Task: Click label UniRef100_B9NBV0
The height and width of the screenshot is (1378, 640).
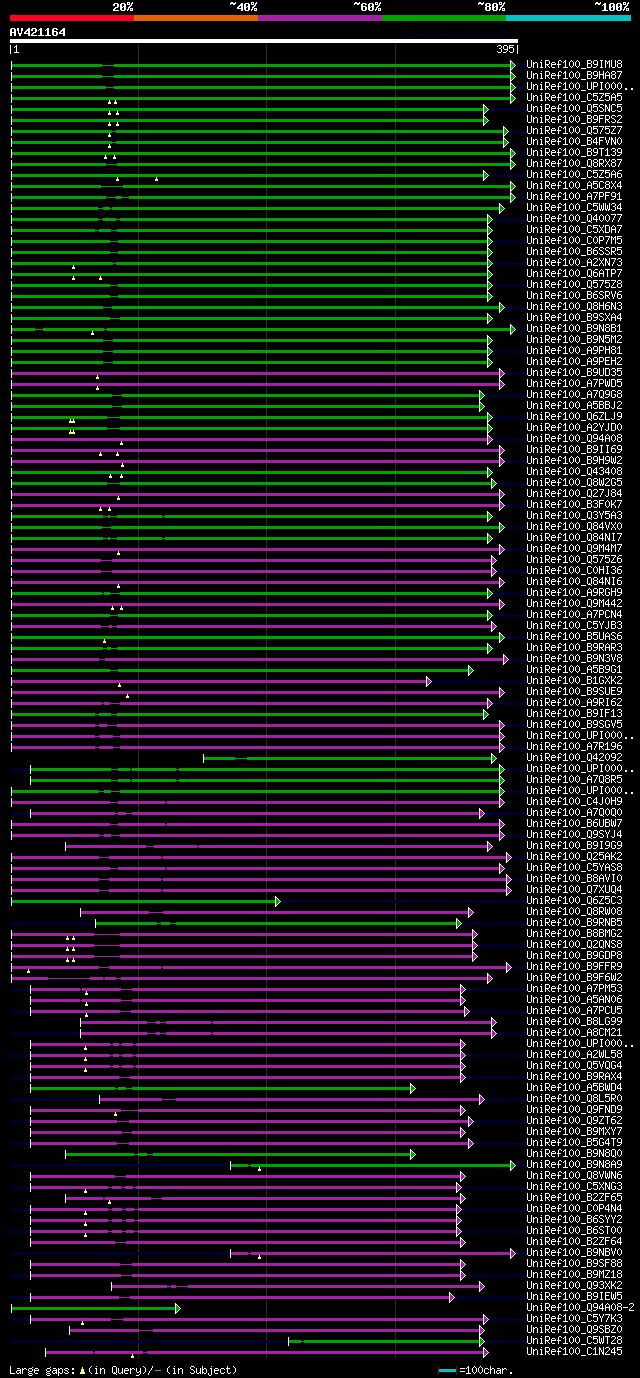Action: (x=574, y=1252)
